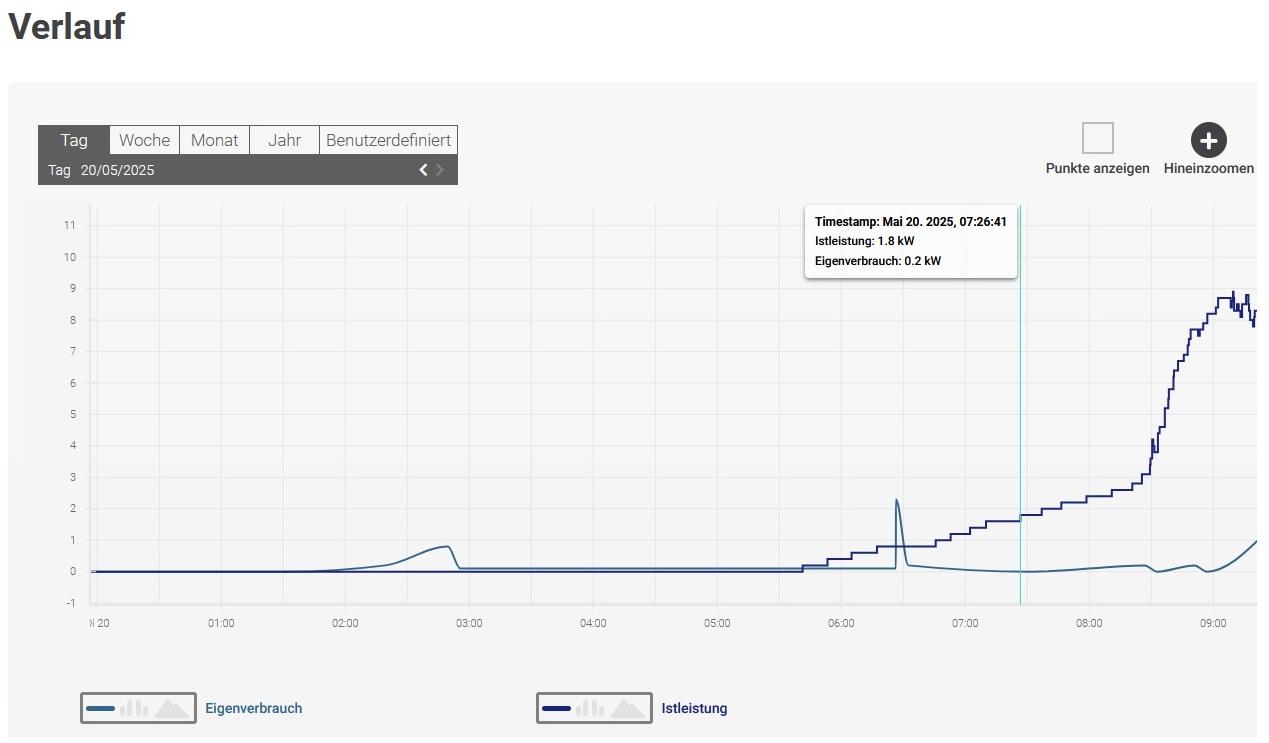Select bar chart icon for Eigenverbrauch
The height and width of the screenshot is (743, 1269).
click(134, 708)
